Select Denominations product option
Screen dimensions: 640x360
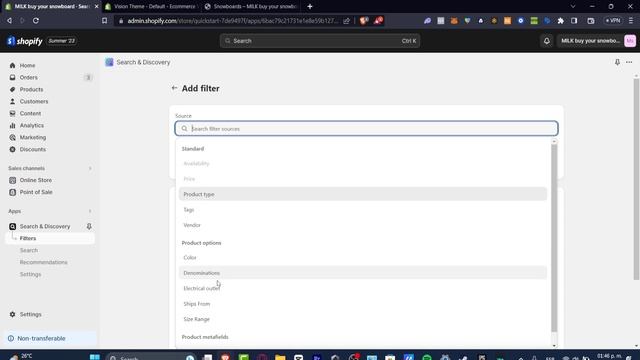pyautogui.click(x=362, y=273)
